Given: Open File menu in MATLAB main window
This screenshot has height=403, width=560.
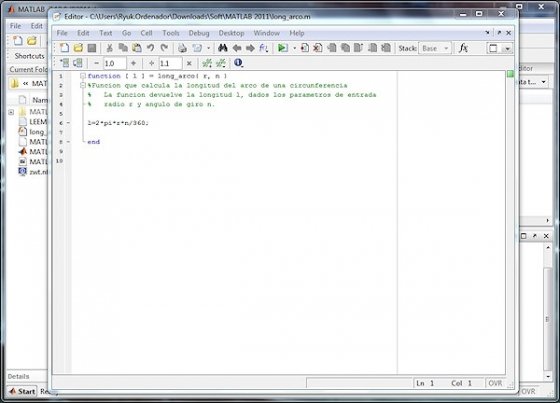Looking at the screenshot, I should (x=15, y=26).
